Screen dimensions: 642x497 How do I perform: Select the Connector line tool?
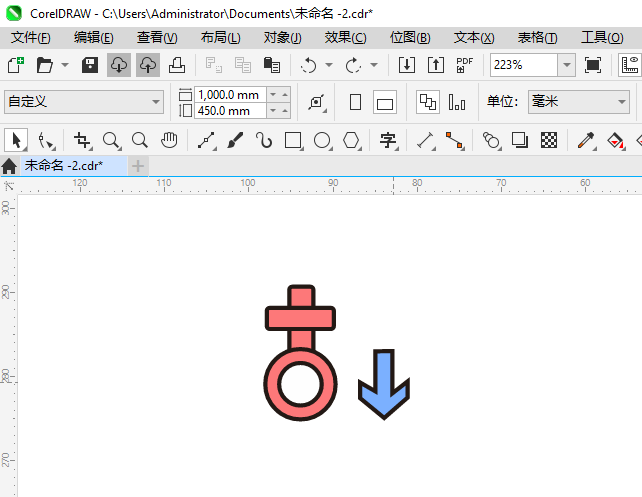[x=454, y=140]
